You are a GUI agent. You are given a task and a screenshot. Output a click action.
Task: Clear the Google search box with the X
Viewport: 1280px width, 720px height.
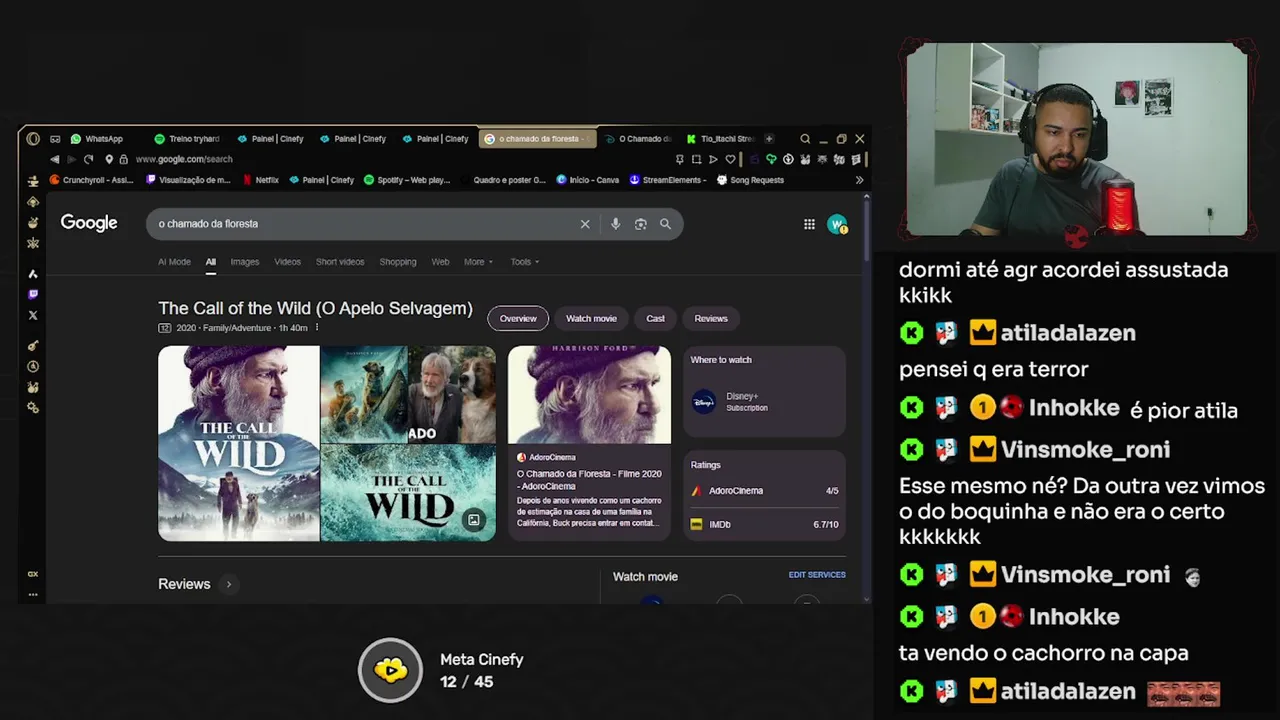pyautogui.click(x=585, y=224)
